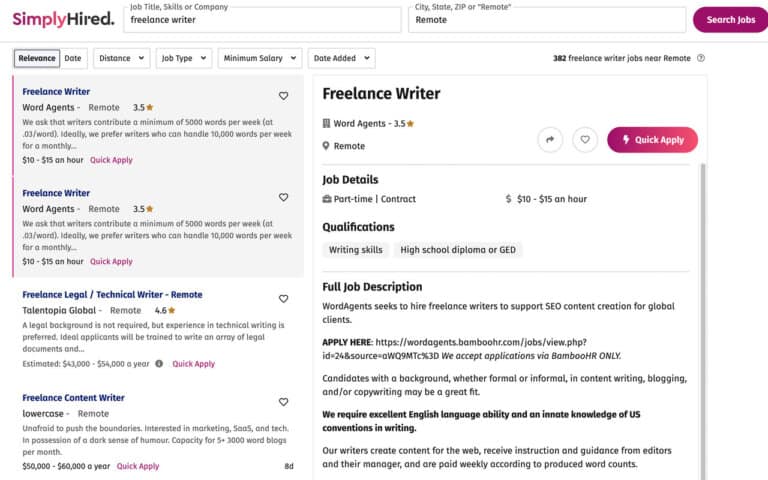Open the Distance filter dropdown
Viewport: 768px width, 480px height.
121,58
